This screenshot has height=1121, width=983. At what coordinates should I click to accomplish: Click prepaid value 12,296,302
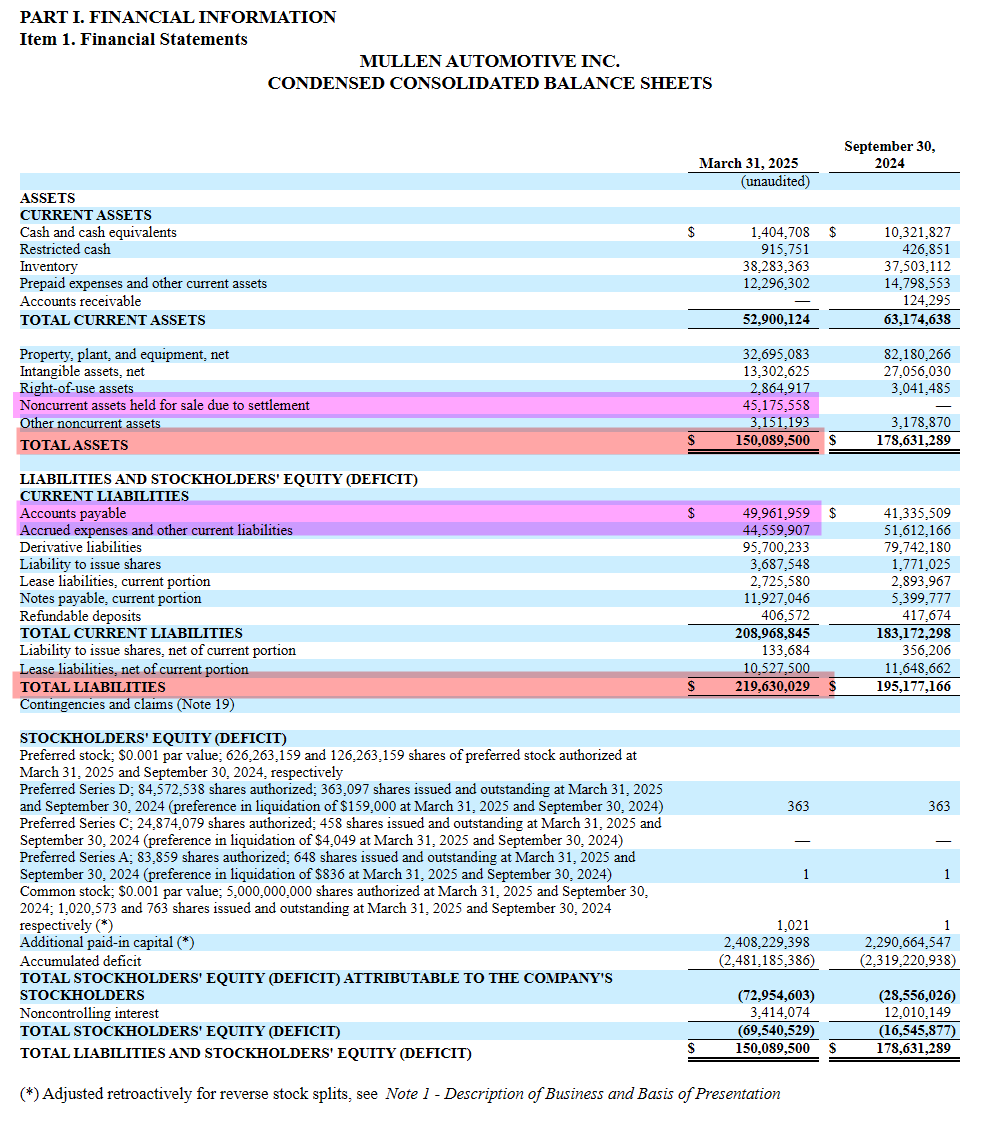click(x=776, y=284)
